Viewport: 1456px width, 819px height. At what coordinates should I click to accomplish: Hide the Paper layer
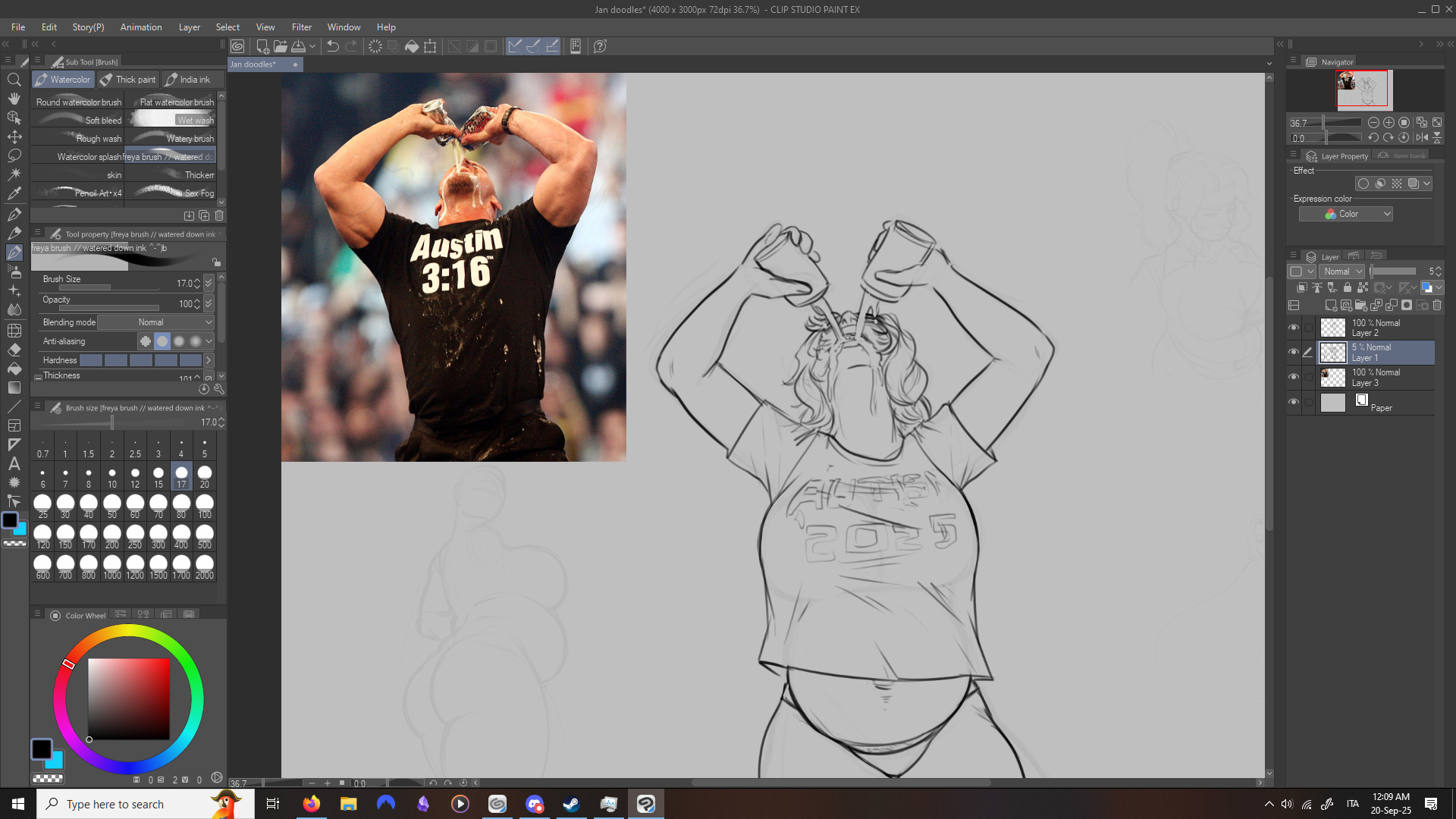pyautogui.click(x=1294, y=402)
